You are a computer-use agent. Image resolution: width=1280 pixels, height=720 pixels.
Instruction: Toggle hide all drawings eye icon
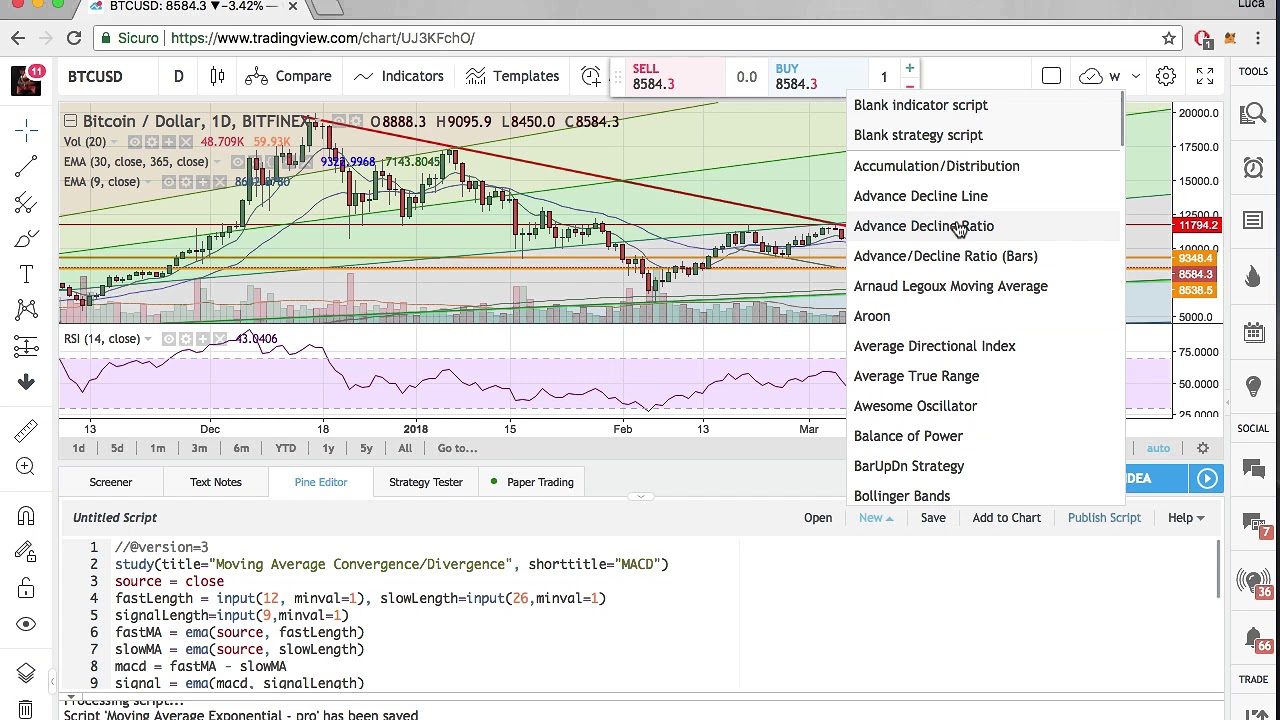click(x=26, y=624)
